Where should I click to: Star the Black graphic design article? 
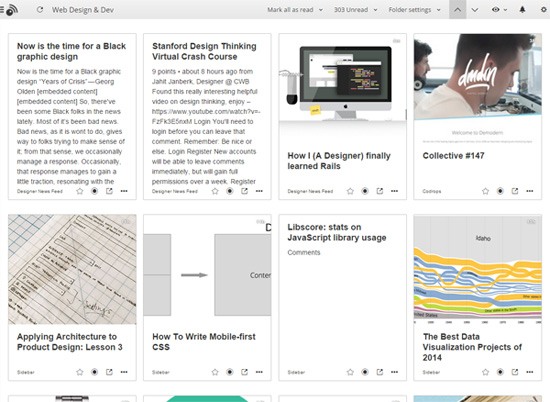[x=80, y=191]
